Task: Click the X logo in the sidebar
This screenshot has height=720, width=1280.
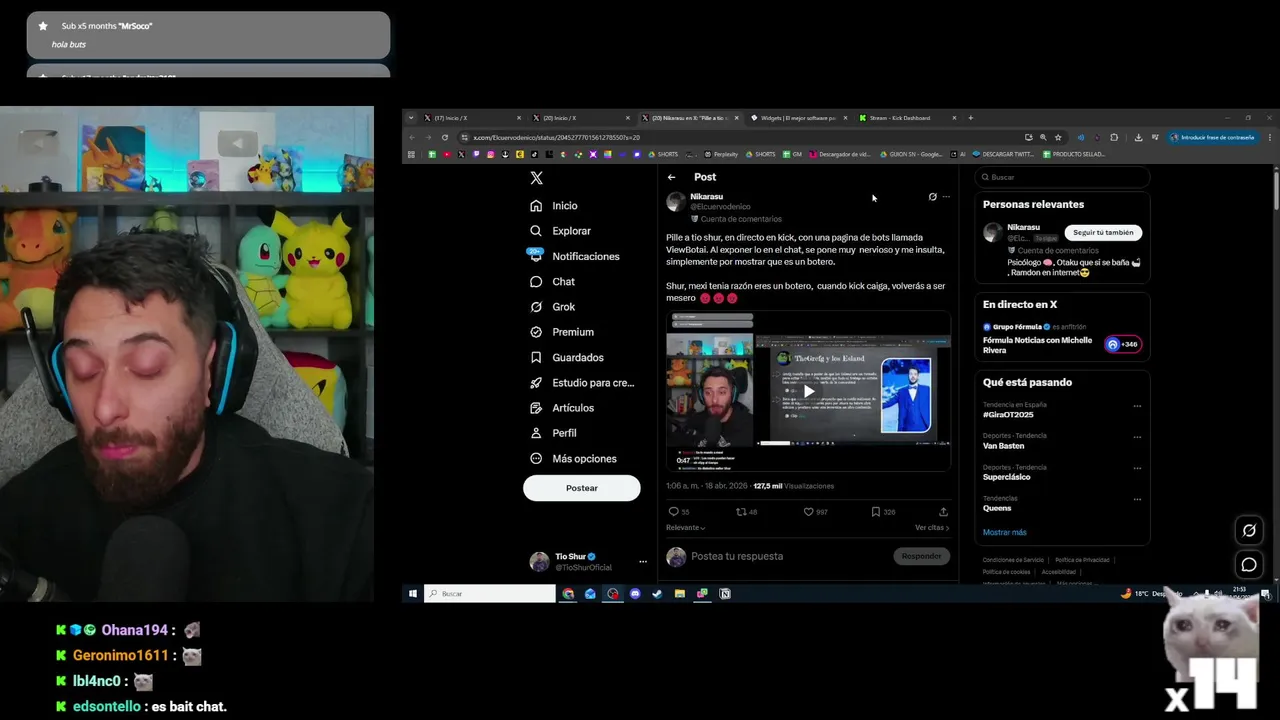Action: tap(537, 178)
